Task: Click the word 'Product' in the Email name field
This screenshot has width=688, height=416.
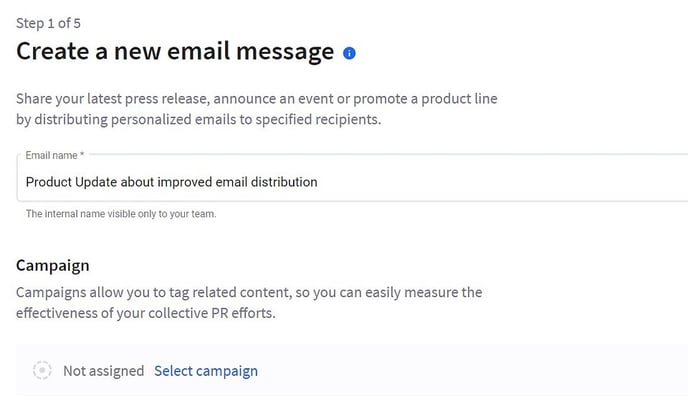Action: 48,182
